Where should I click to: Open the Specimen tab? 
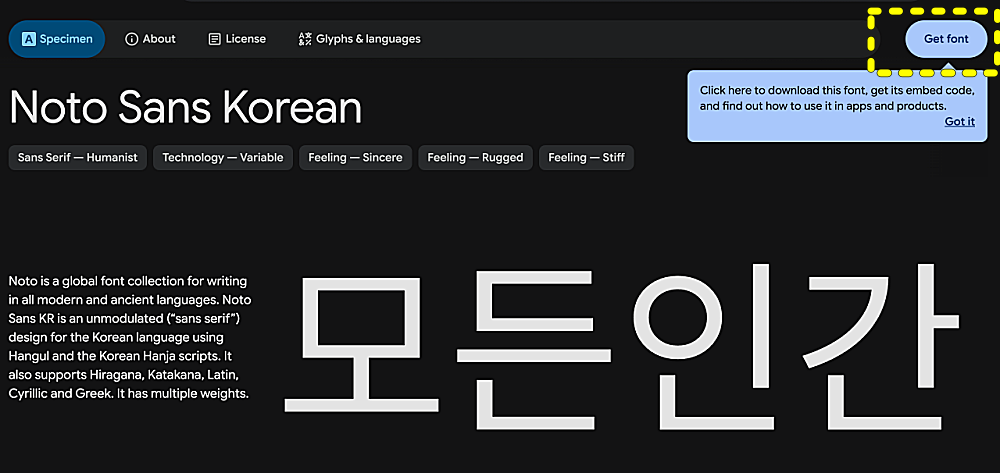[x=57, y=39]
